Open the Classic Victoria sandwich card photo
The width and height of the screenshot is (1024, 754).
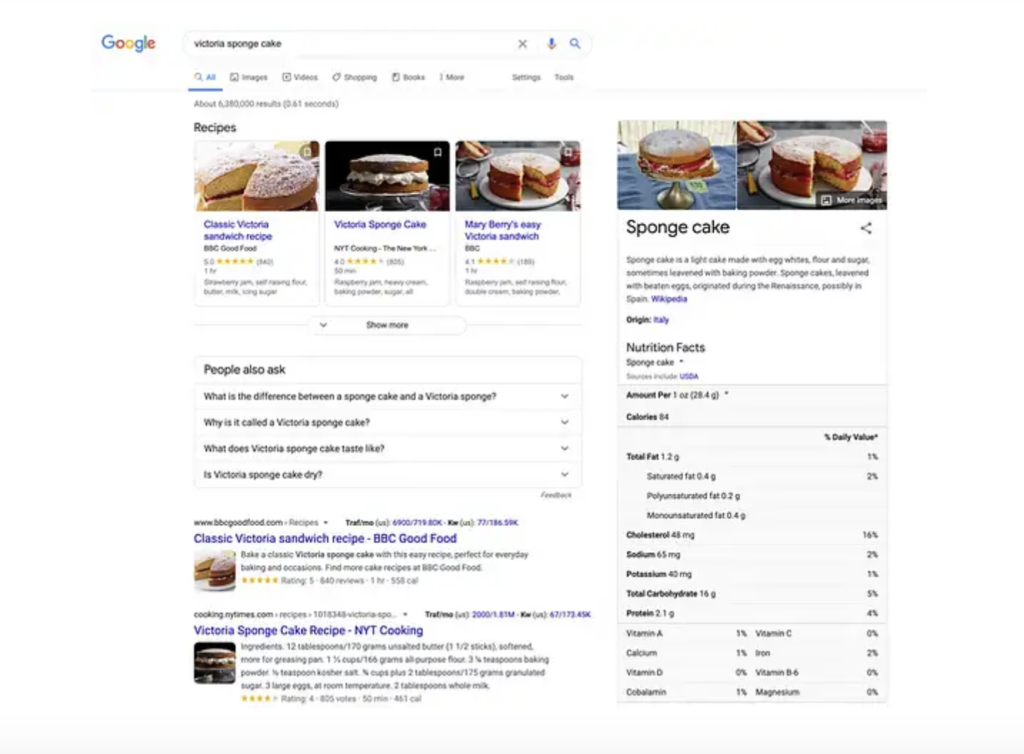coord(257,176)
